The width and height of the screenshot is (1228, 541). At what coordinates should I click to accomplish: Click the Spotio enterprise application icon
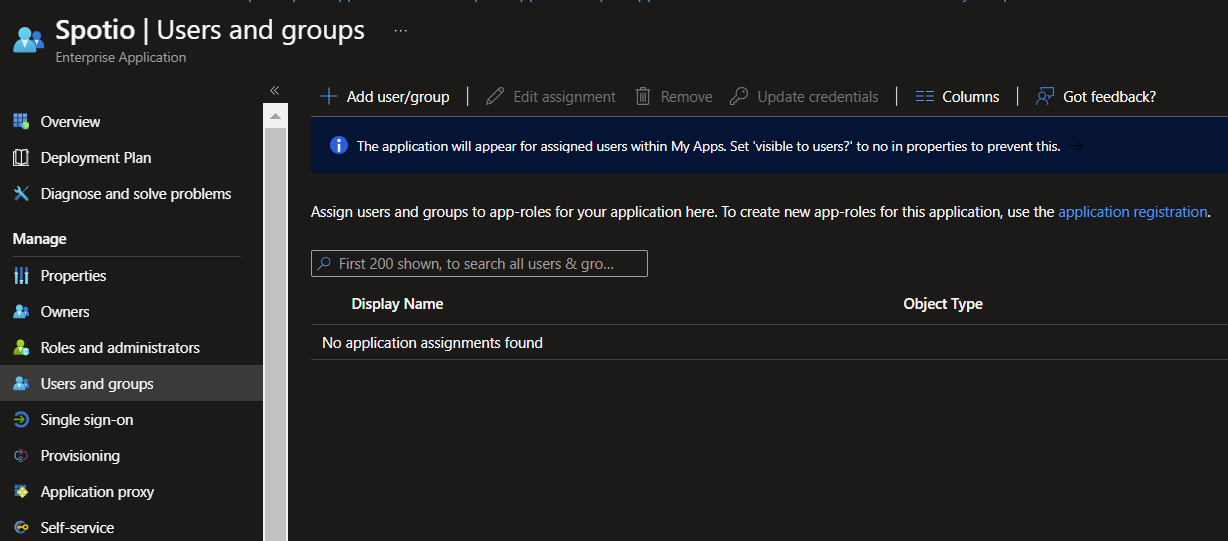tap(28, 40)
